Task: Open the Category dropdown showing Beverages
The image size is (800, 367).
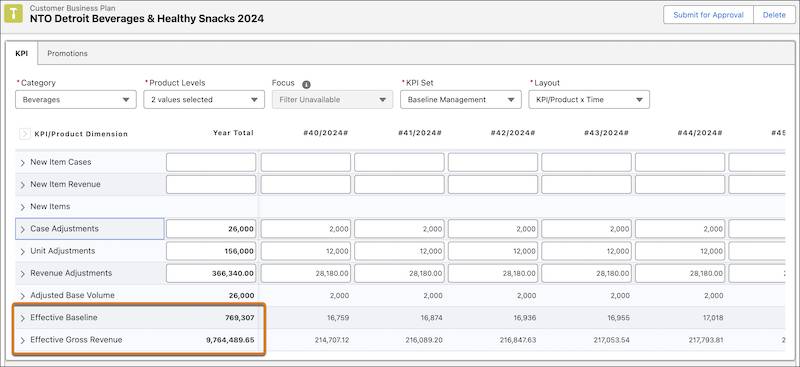Action: [x=76, y=100]
